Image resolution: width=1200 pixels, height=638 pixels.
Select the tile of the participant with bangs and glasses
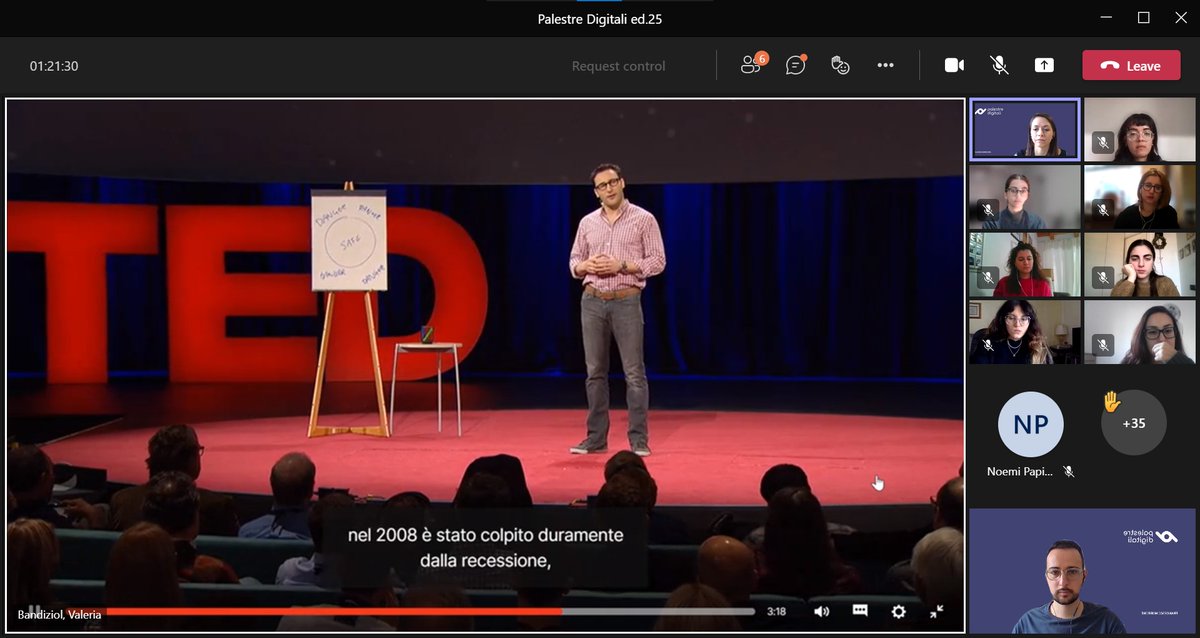(1139, 130)
